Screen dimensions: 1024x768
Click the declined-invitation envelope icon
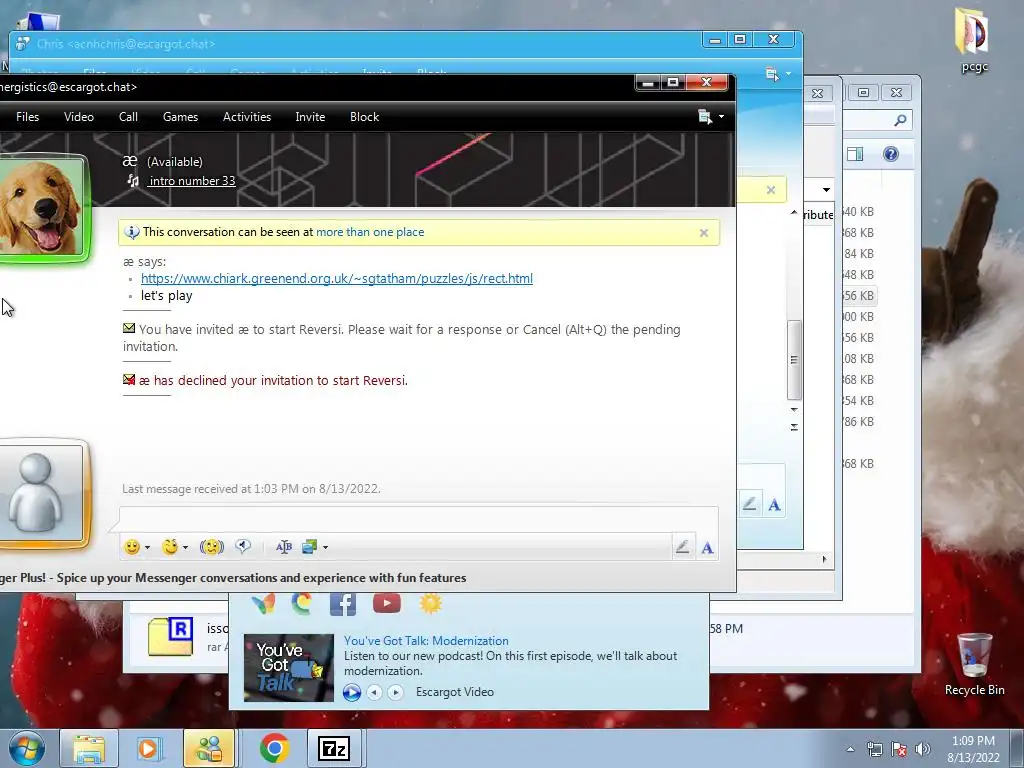pos(129,379)
